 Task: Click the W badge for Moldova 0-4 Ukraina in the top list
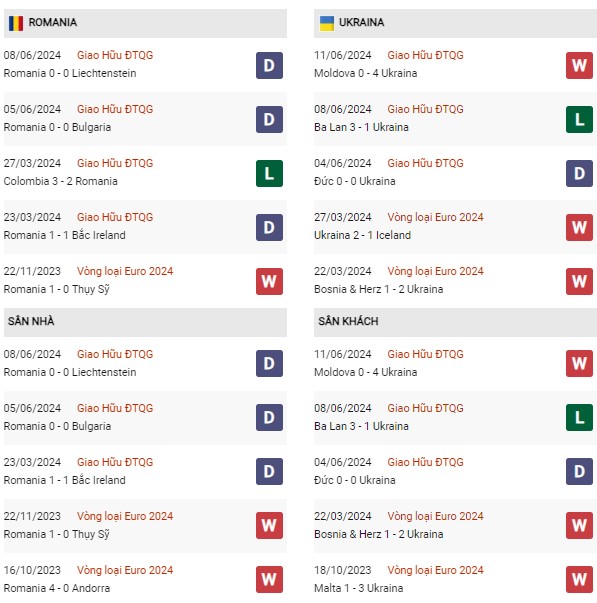click(579, 65)
